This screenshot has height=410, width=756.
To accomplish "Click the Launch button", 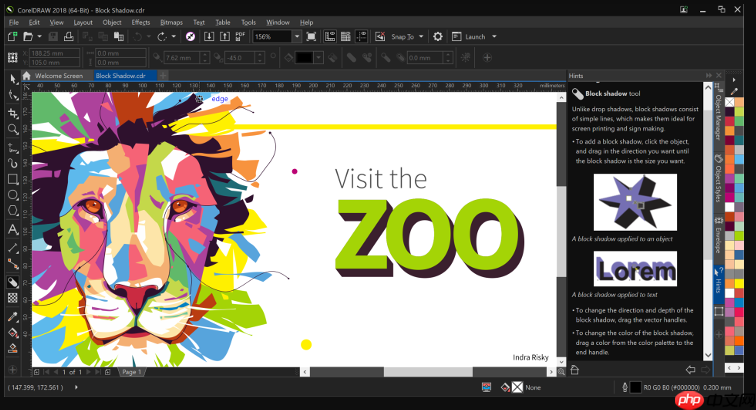I will pyautogui.click(x=469, y=36).
